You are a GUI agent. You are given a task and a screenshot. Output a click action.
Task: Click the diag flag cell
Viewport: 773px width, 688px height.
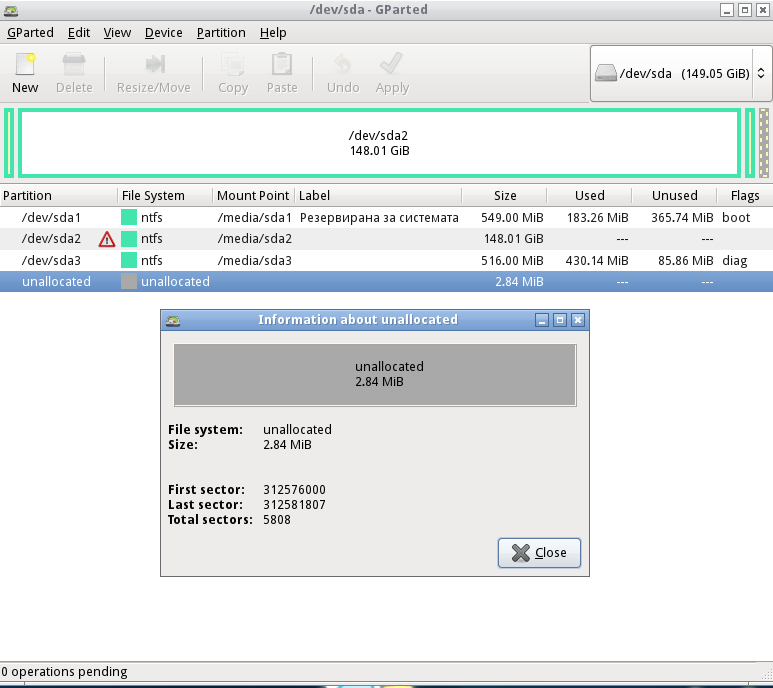pos(735,260)
